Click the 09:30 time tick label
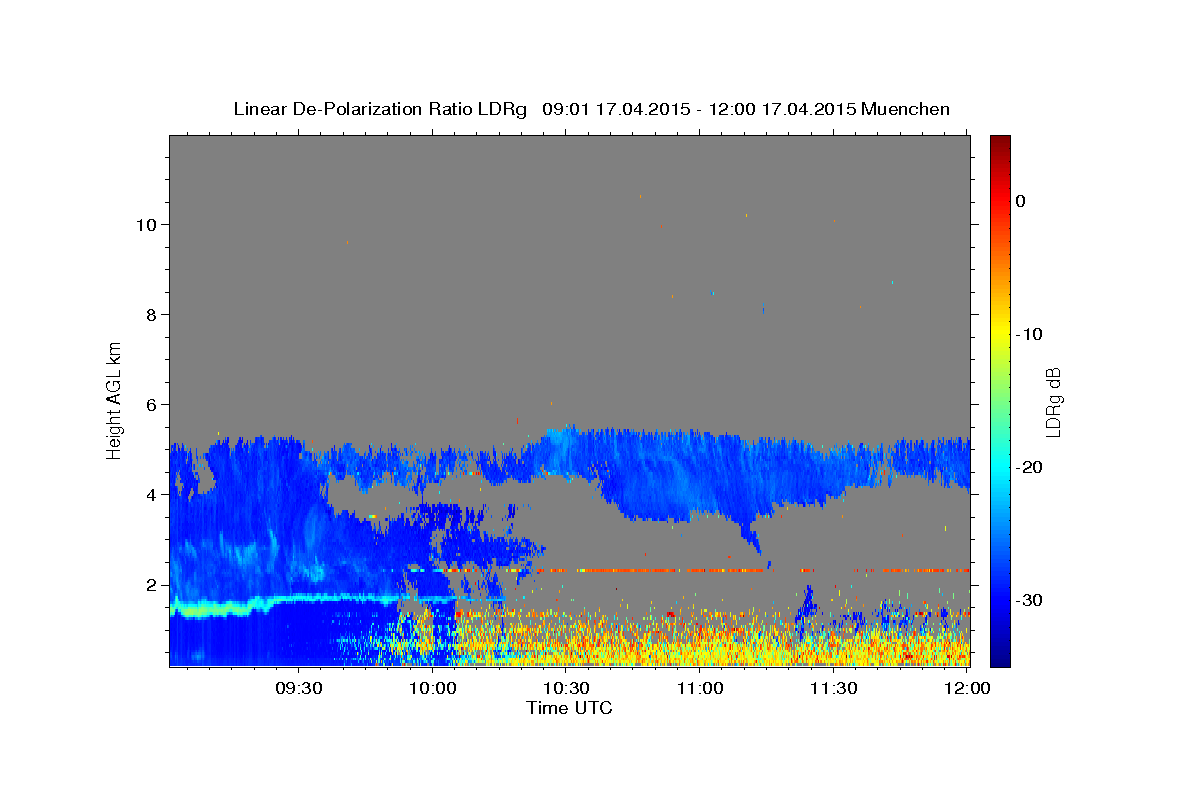Image resolution: width=1200 pixels, height=800 pixels. tap(300, 689)
